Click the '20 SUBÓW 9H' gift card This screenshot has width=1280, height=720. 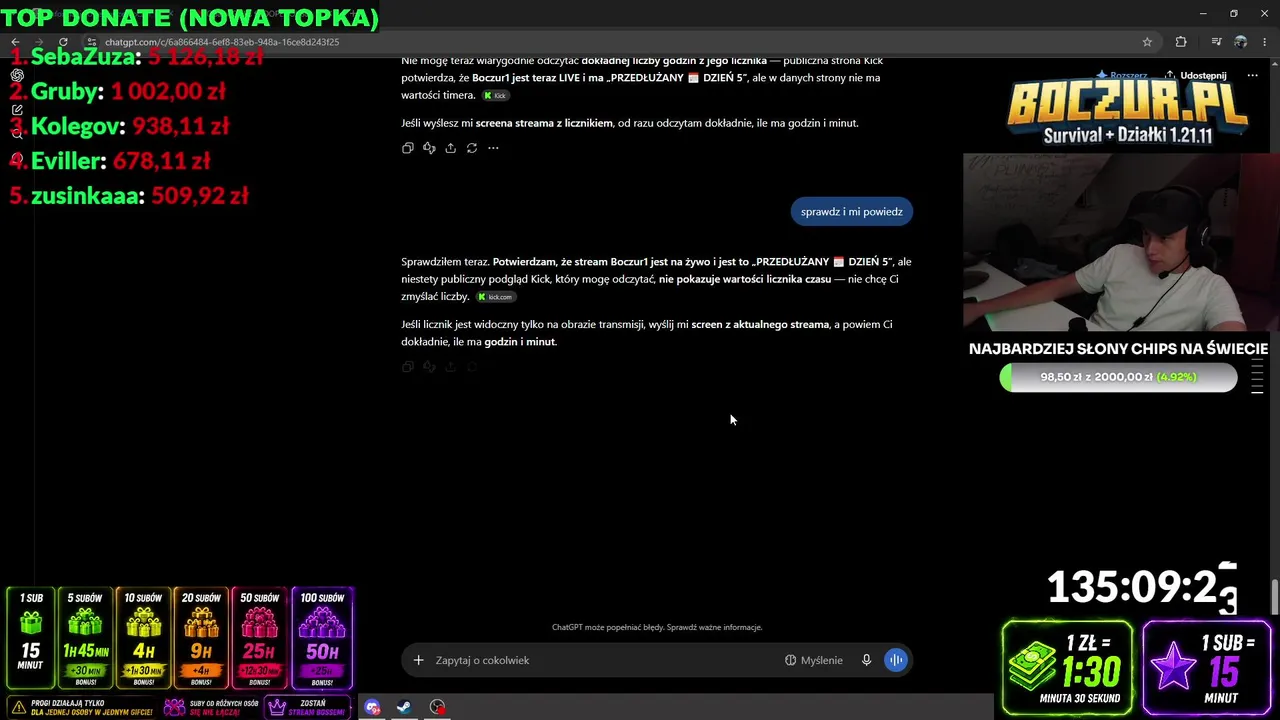coord(201,638)
